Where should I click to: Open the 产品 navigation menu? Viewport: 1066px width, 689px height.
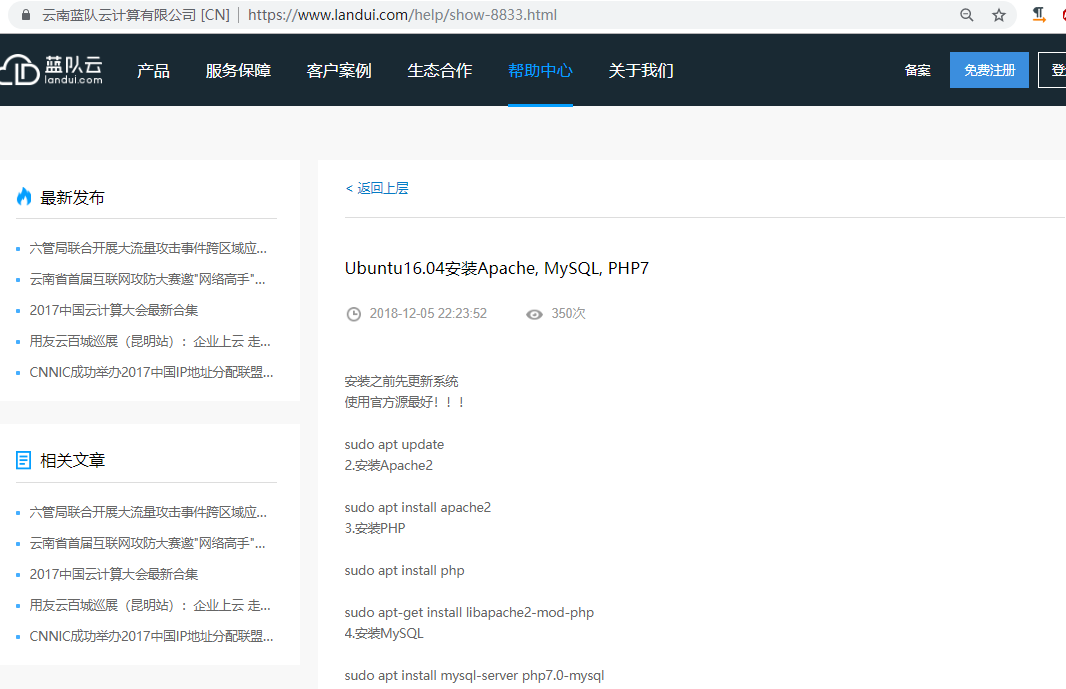(x=153, y=70)
